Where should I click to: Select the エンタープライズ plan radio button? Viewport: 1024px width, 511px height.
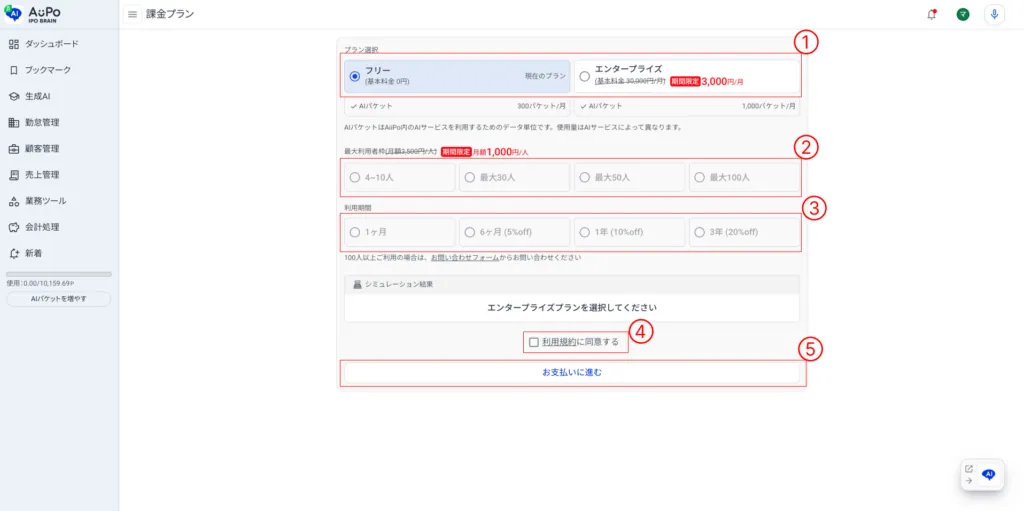tap(584, 75)
